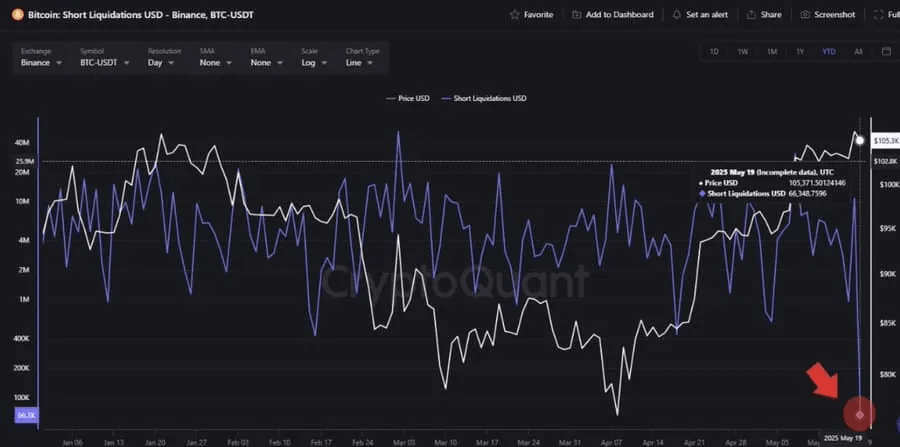Click the Share icon

click(x=750, y=15)
